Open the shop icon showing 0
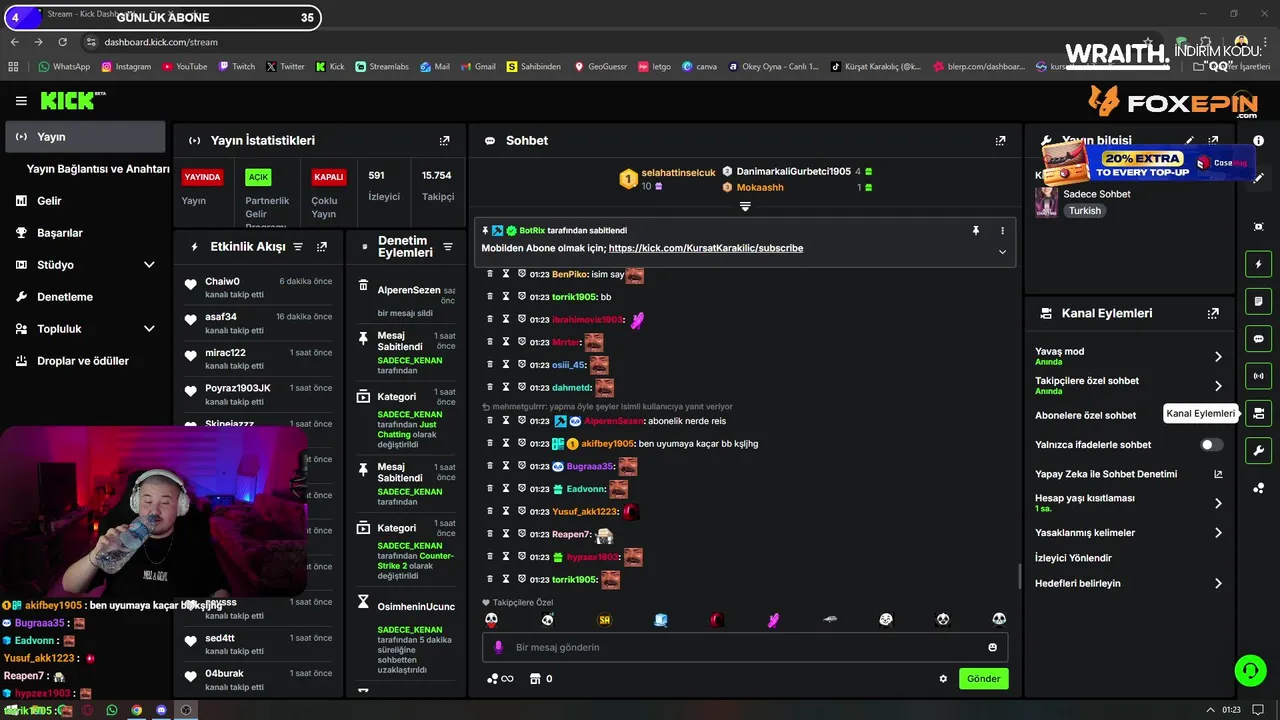The width and height of the screenshot is (1280, 720). click(541, 679)
